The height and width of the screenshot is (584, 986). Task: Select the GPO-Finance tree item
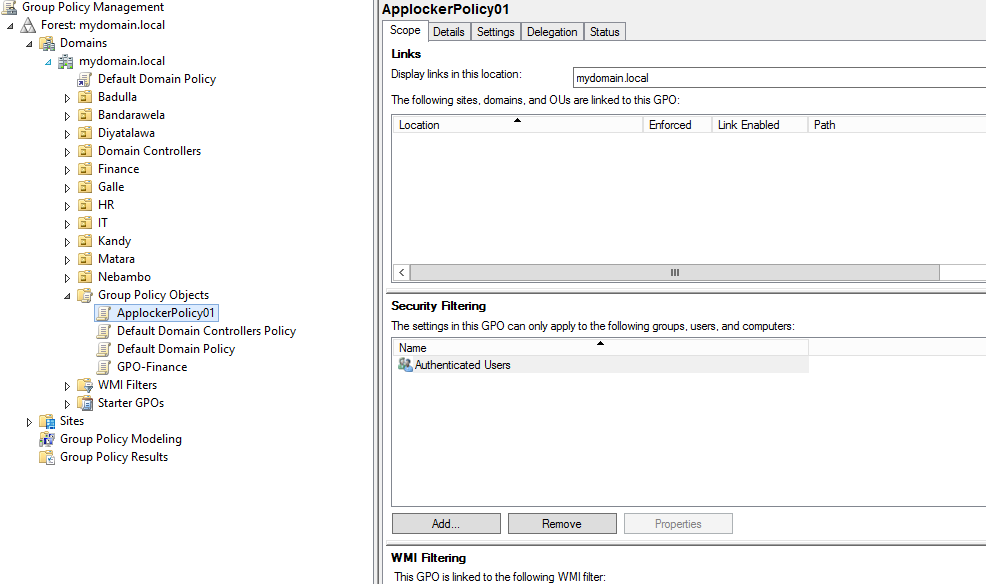pyautogui.click(x=152, y=367)
